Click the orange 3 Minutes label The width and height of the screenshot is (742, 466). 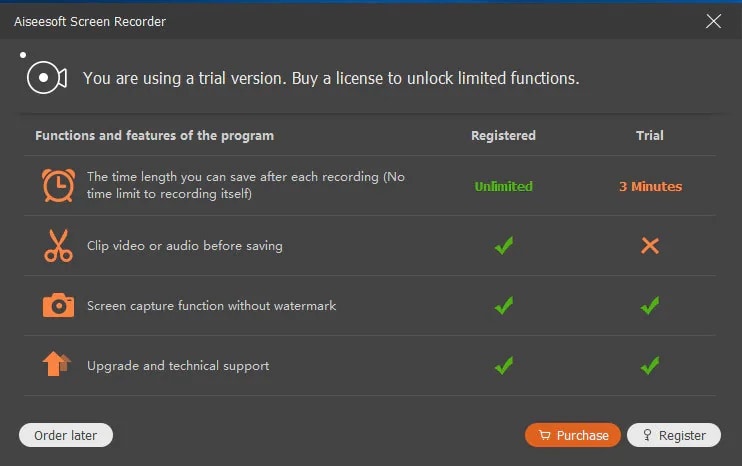coord(650,186)
